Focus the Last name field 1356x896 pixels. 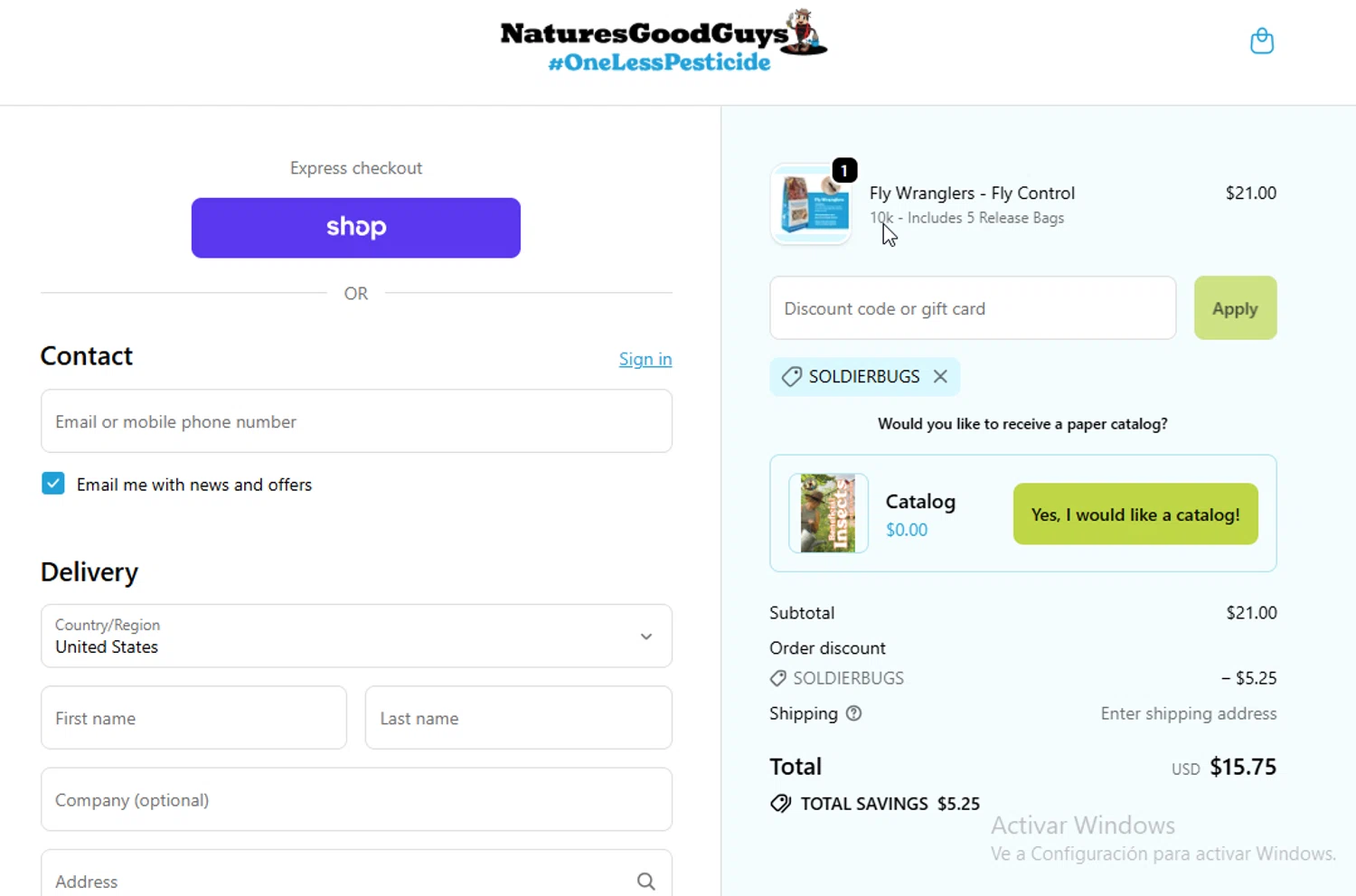click(x=518, y=718)
